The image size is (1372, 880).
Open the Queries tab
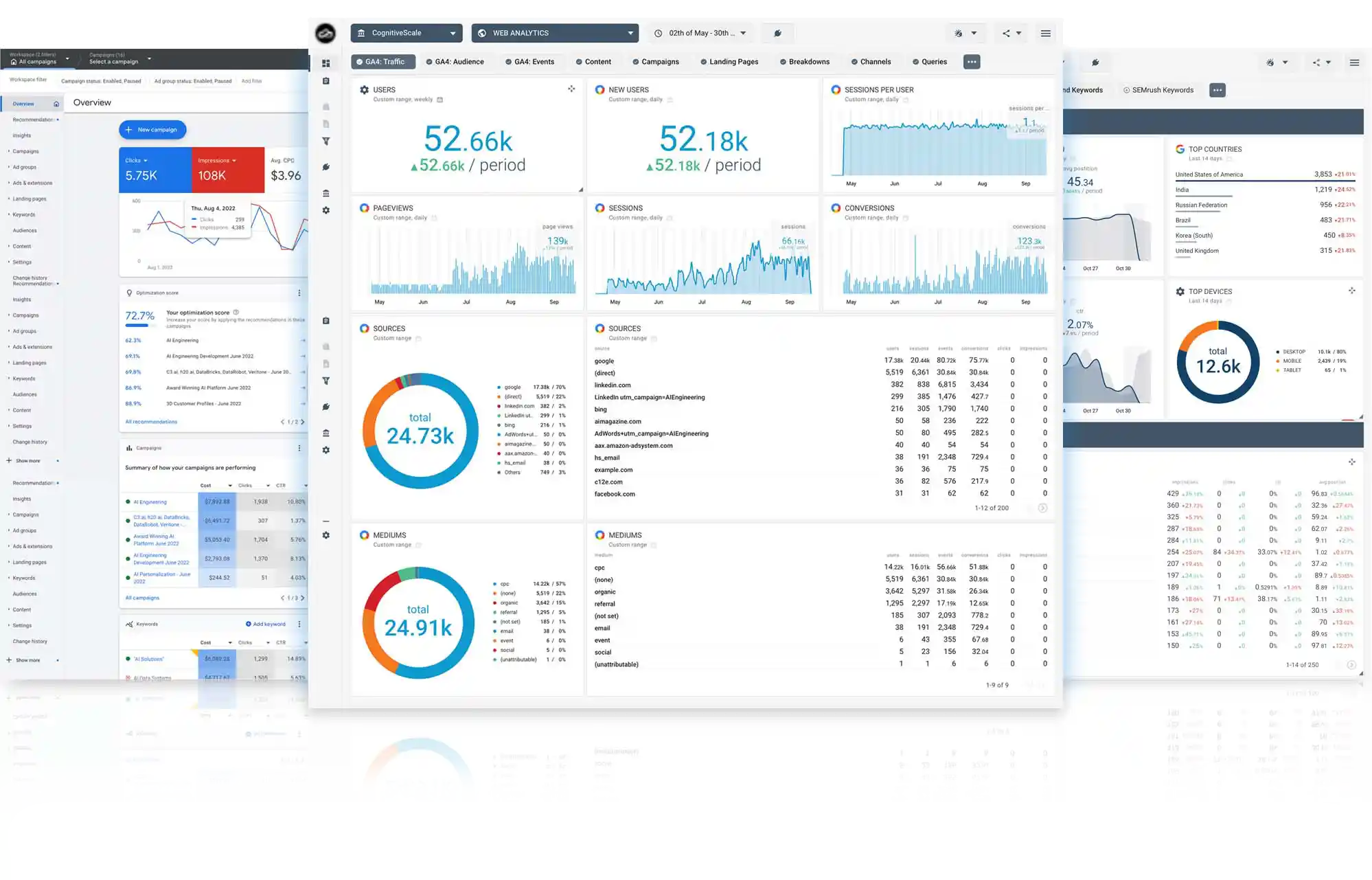(930, 62)
